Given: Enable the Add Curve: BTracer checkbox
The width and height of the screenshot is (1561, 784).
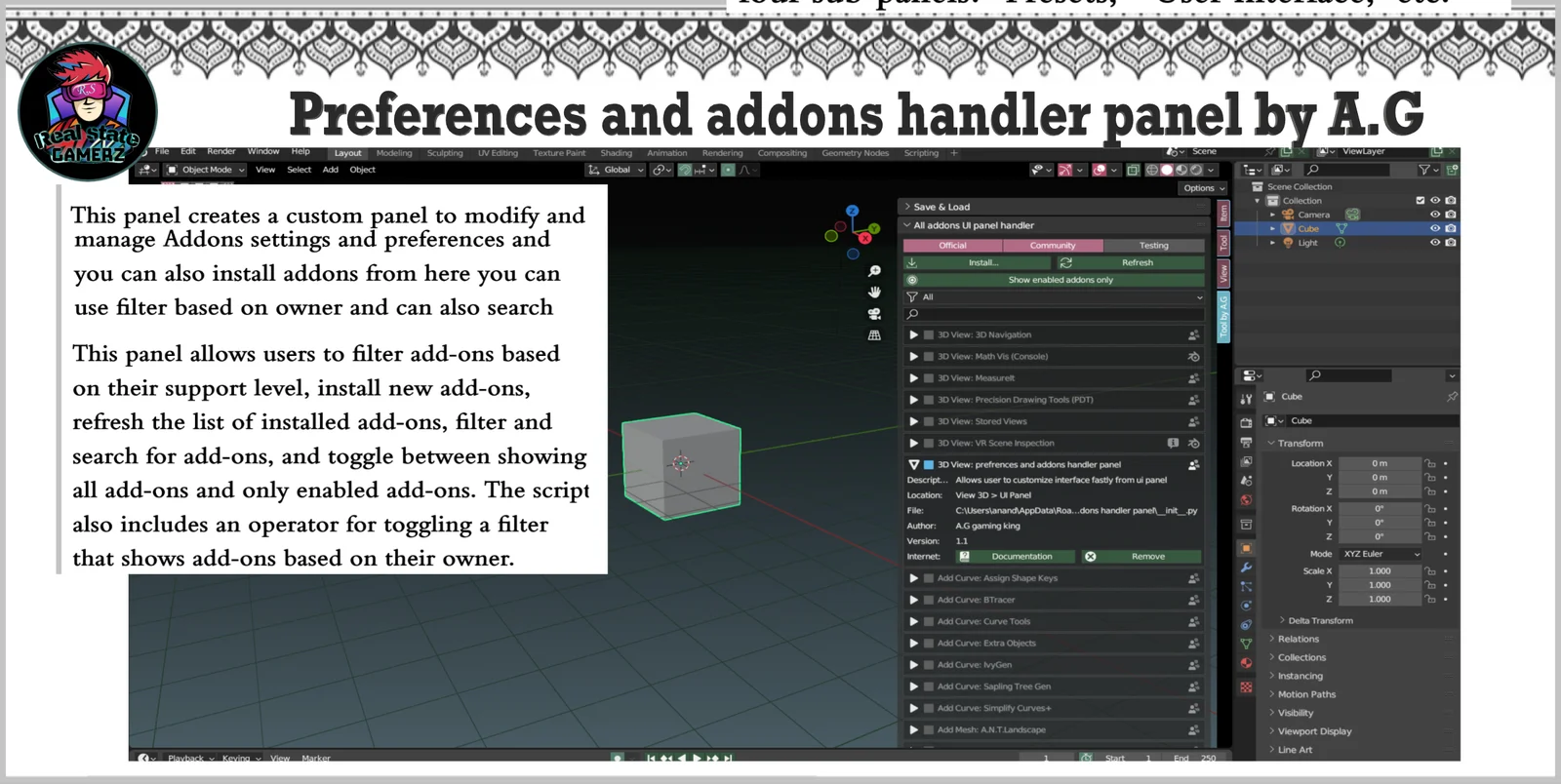Looking at the screenshot, I should (x=929, y=600).
